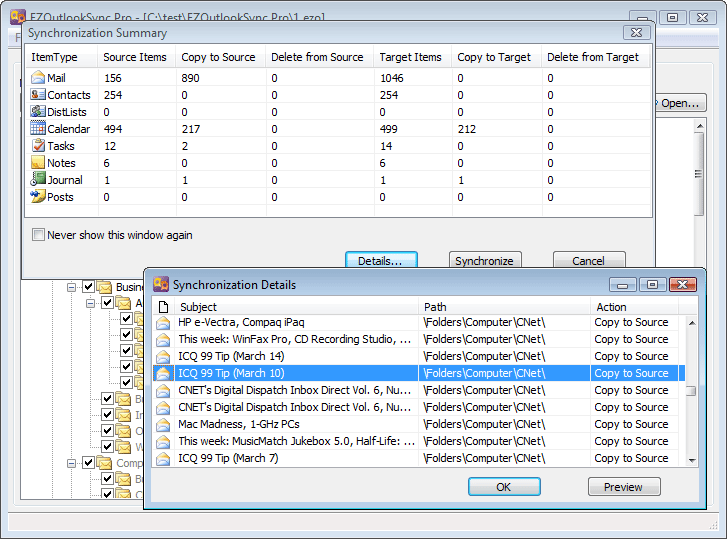Uncheck the checkbox of folder starting with I

108,414
